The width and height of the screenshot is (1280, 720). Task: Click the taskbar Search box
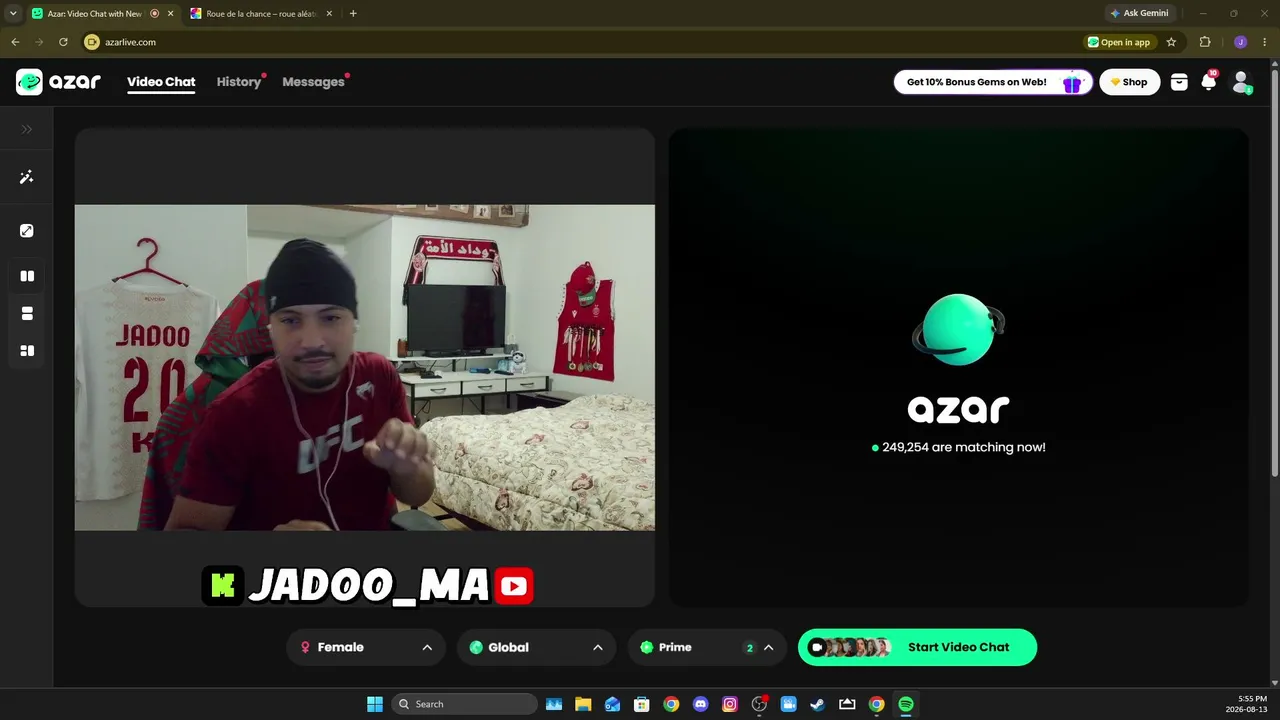click(x=464, y=704)
